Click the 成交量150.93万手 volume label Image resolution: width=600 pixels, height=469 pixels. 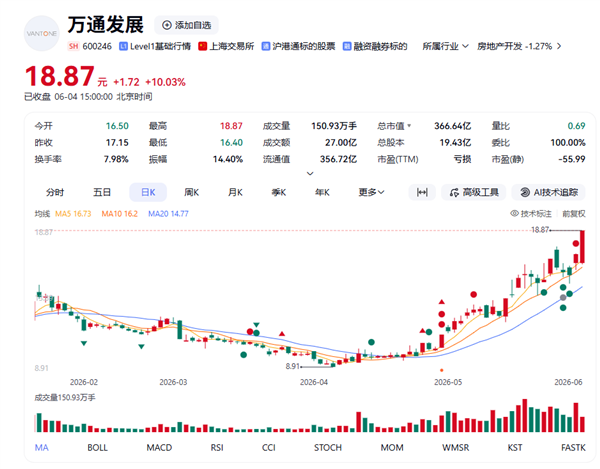[65, 397]
